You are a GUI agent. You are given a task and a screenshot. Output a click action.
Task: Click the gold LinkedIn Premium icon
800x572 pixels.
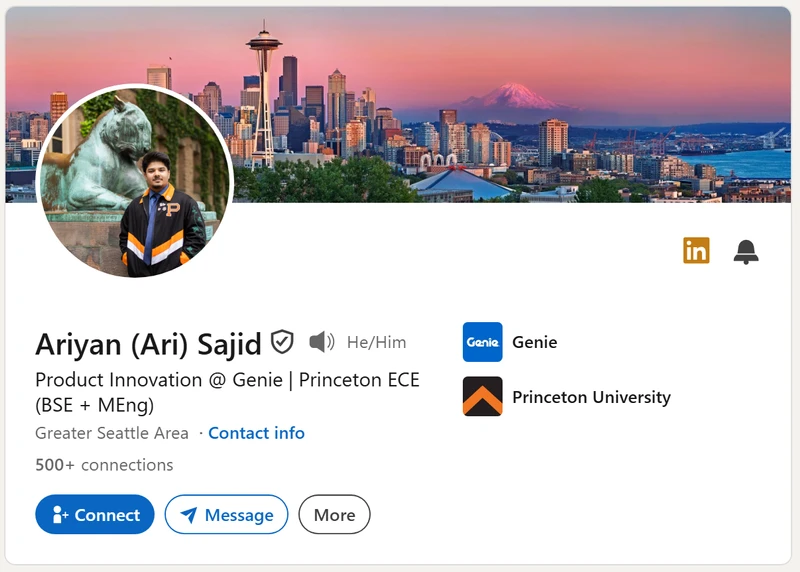tap(696, 251)
